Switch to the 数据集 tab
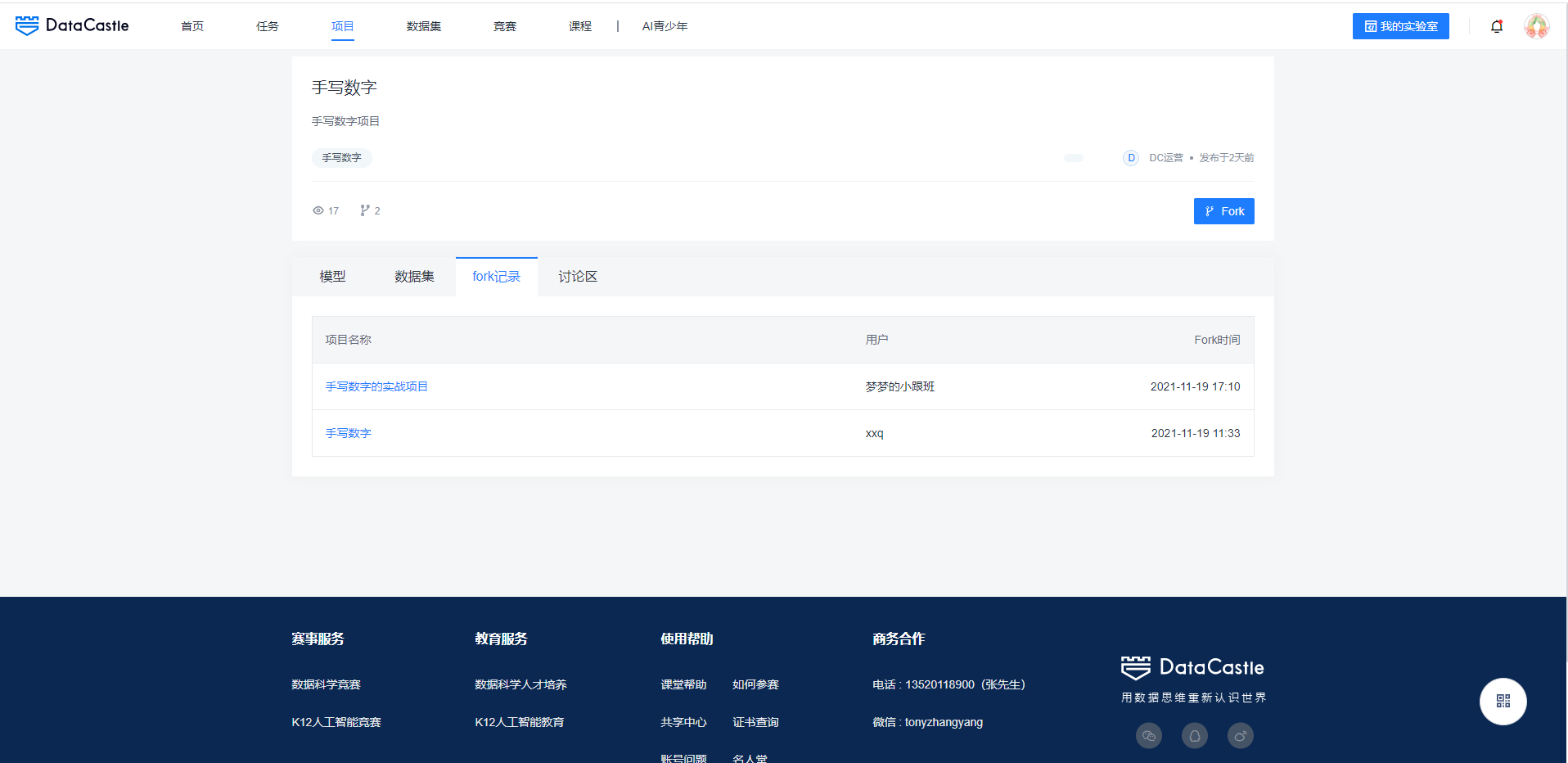 click(414, 277)
